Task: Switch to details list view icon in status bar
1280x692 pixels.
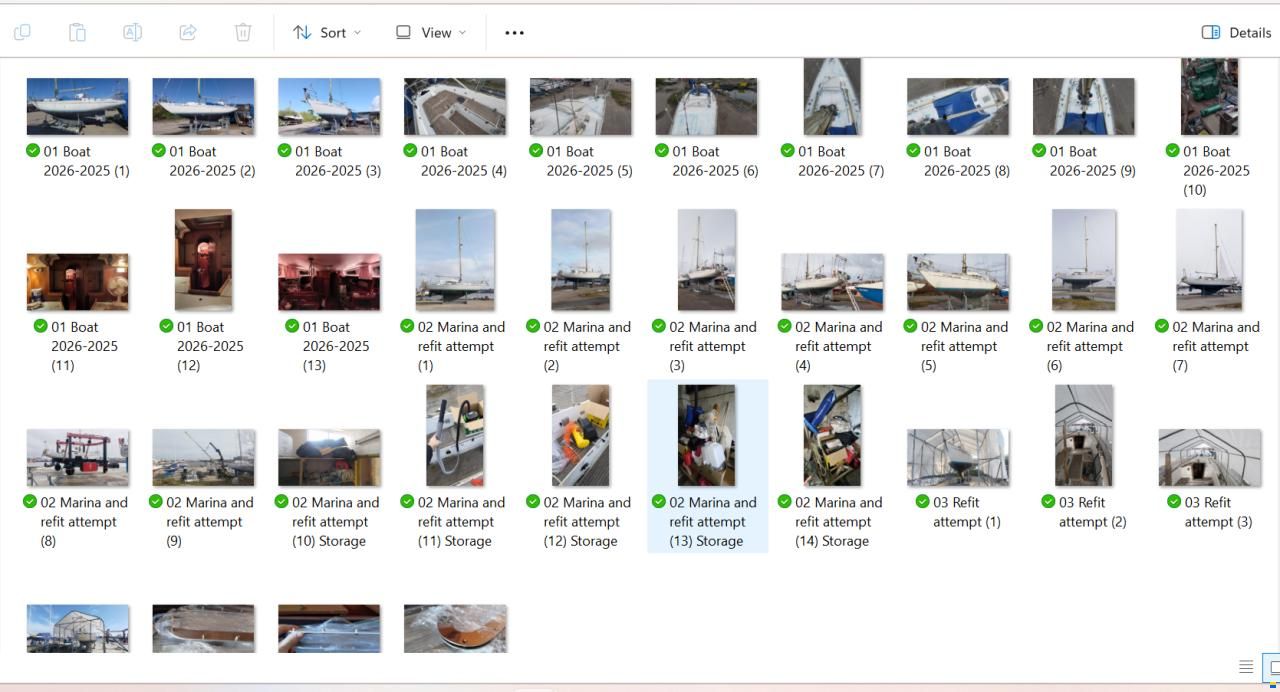Action: coord(1246,667)
